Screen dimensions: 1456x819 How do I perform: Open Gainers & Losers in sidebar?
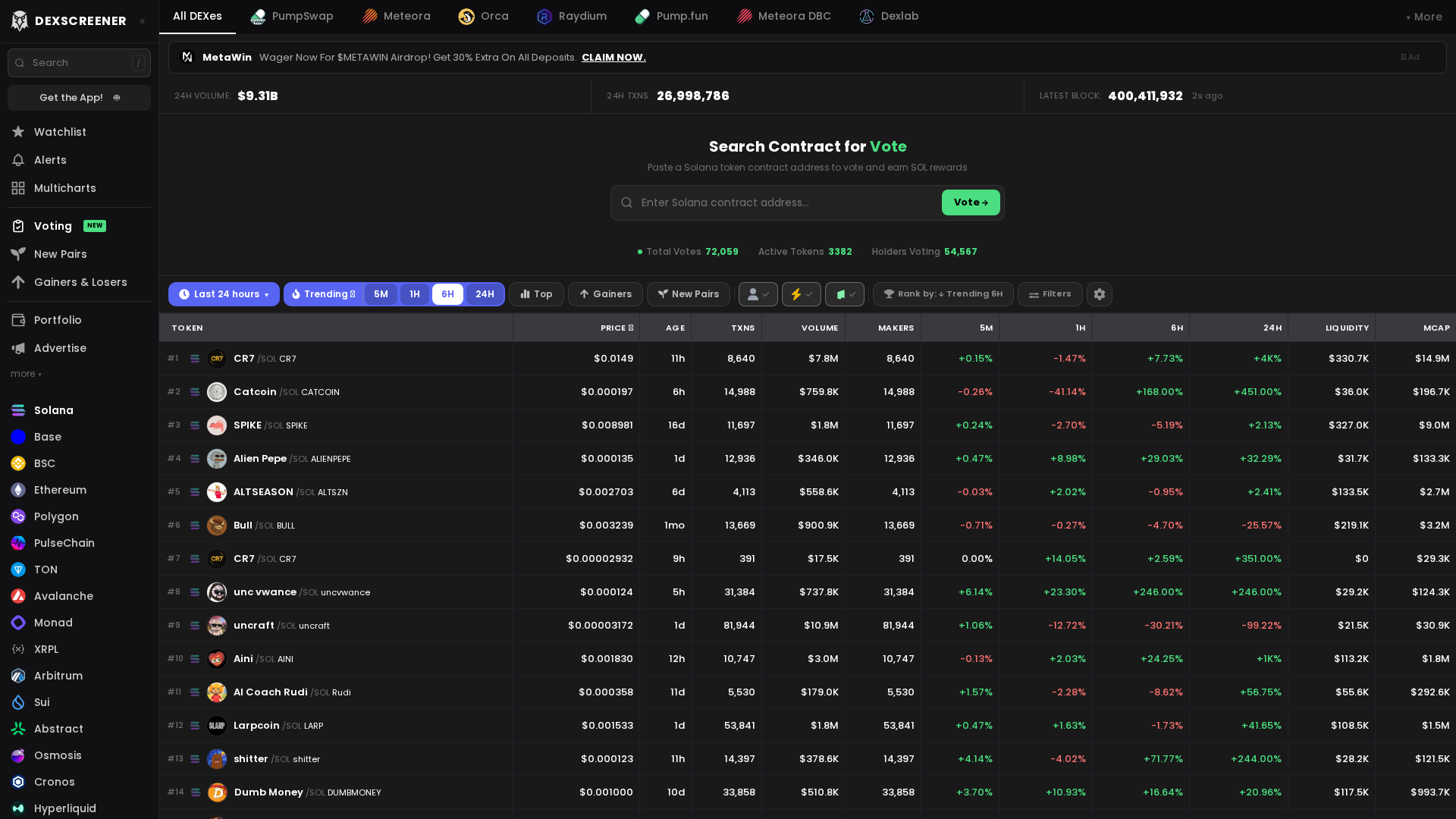[79, 282]
